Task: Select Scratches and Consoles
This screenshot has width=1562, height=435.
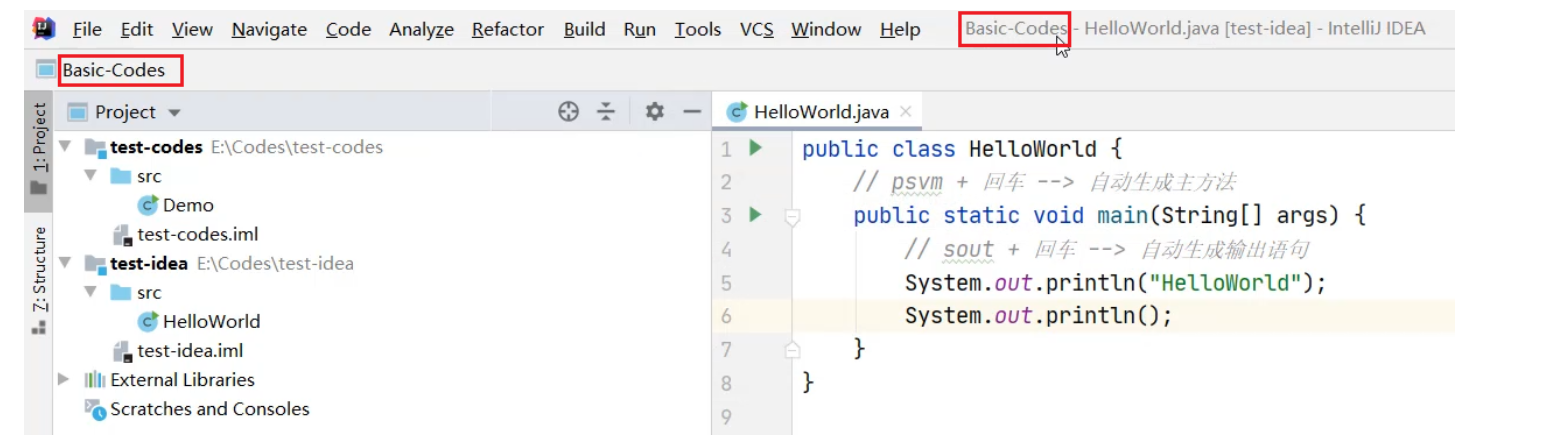Action: (x=209, y=408)
